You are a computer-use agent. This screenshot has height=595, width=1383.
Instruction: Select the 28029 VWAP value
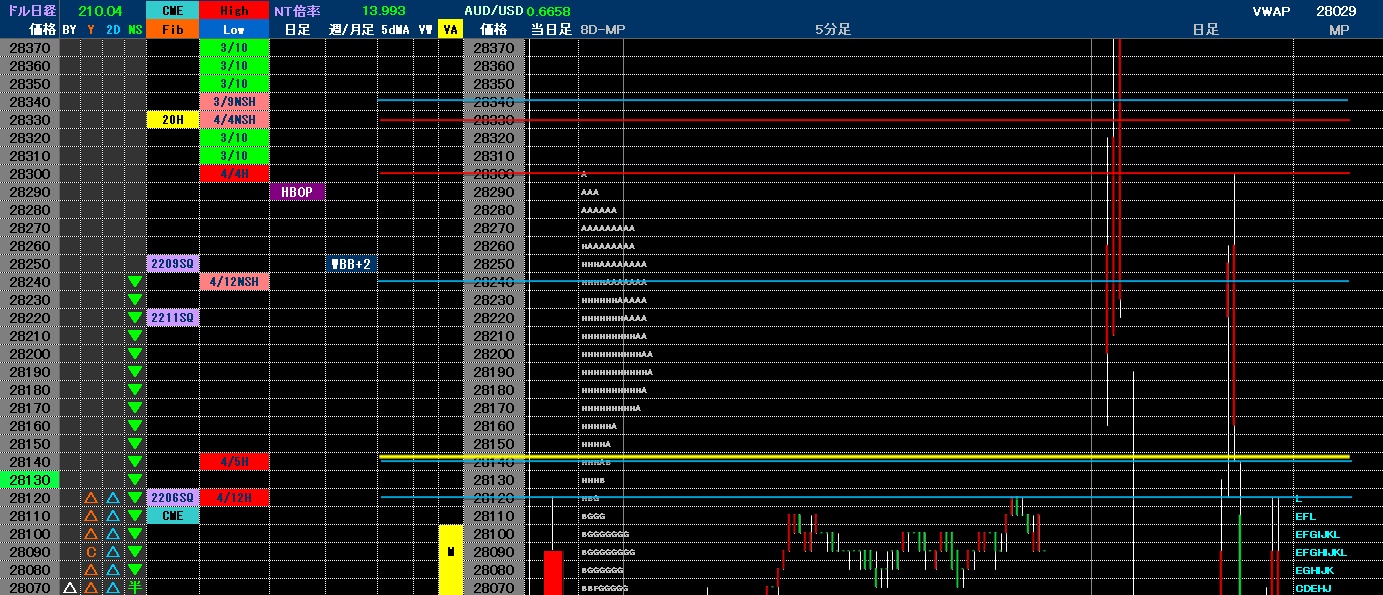(x=1335, y=11)
